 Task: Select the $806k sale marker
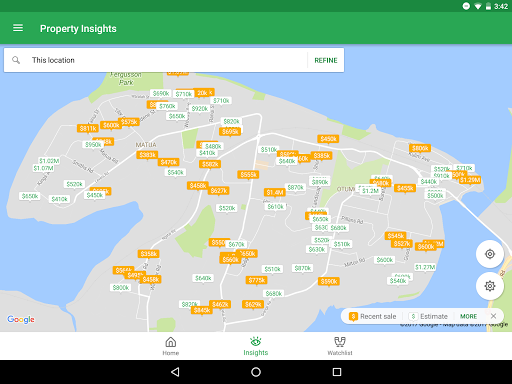[x=420, y=148]
